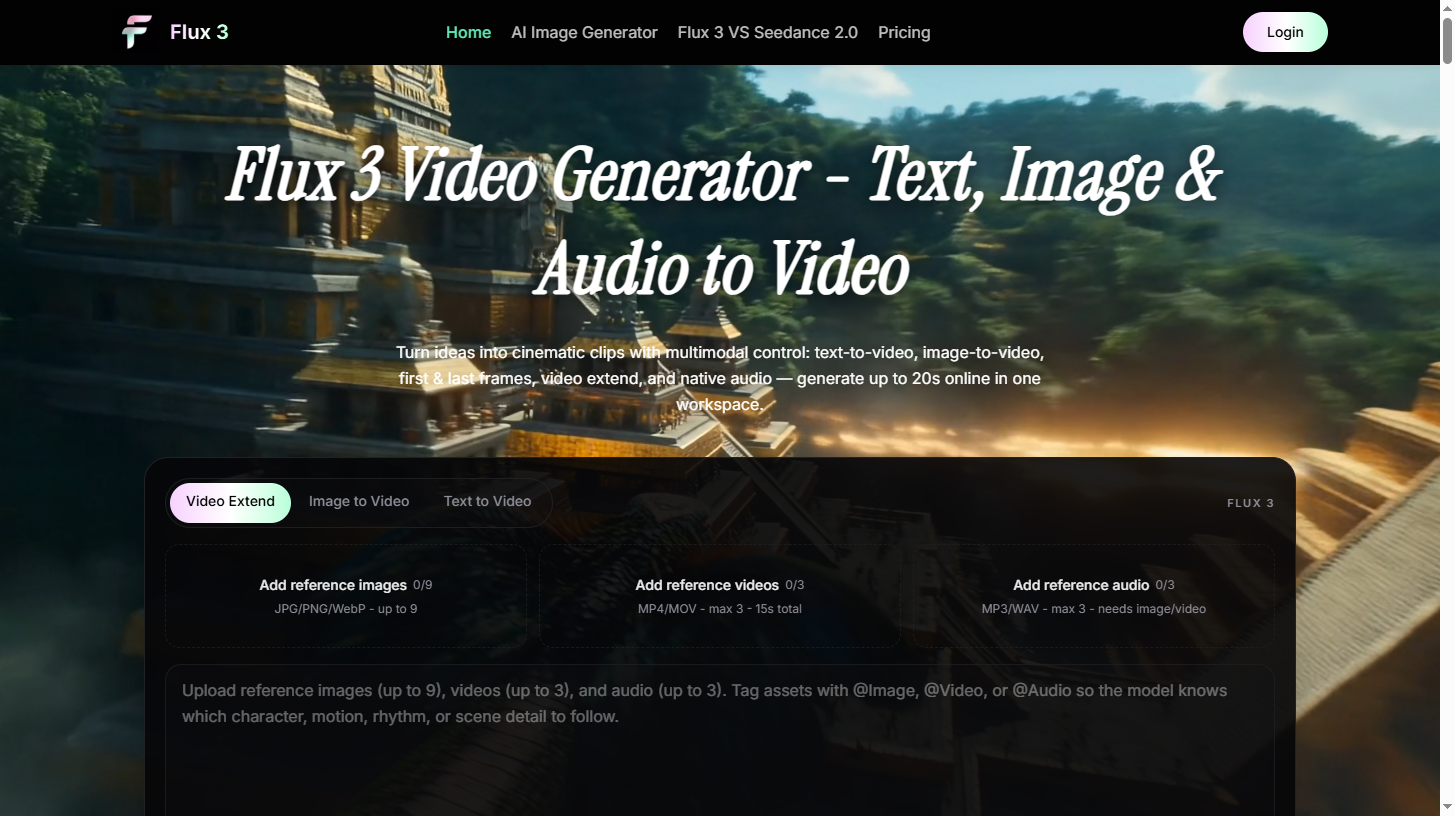Screen dimensions: 1455x816
Task: Switch to the Image to Video tab
Action: pyautogui.click(x=359, y=502)
